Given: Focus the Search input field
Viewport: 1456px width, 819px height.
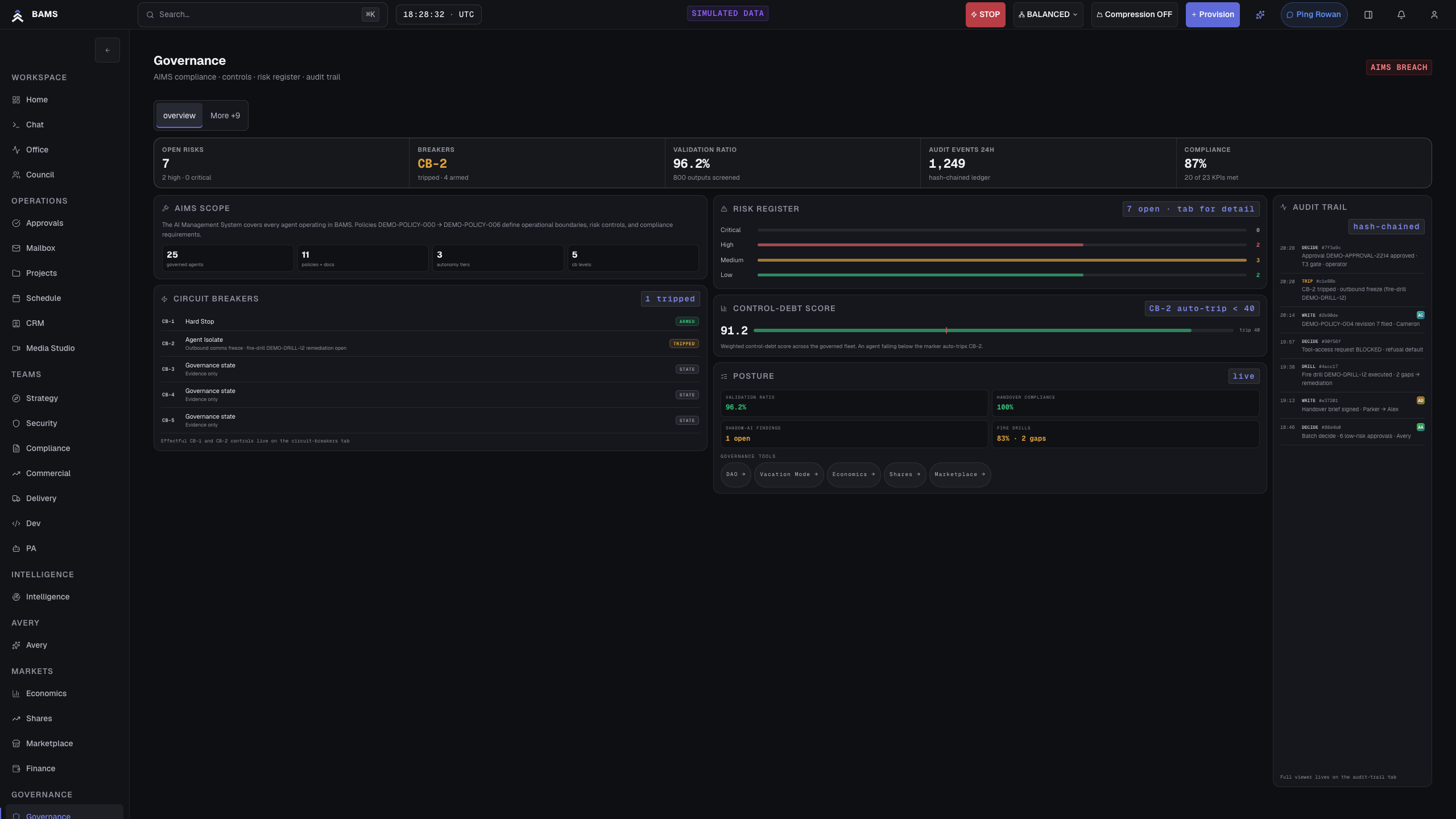Looking at the screenshot, I should click(x=262, y=15).
